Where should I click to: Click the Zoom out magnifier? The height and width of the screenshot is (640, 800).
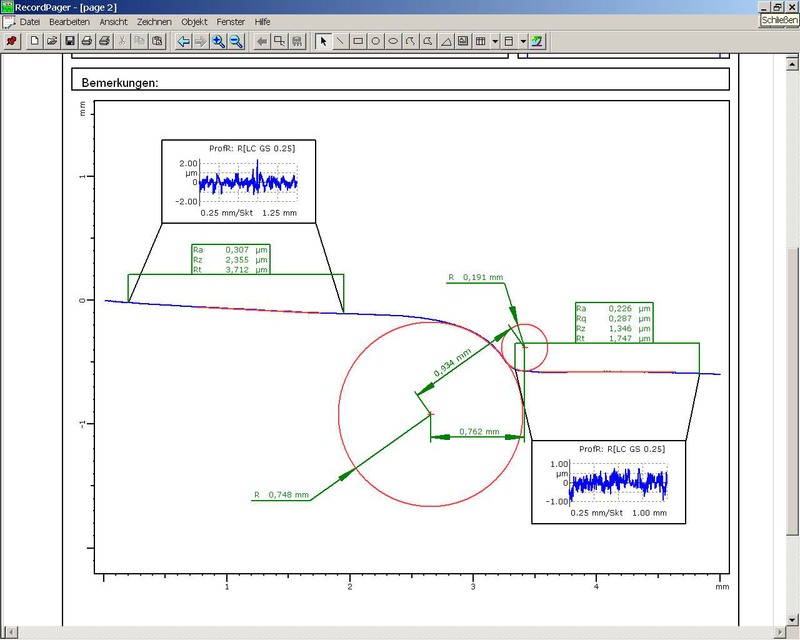pyautogui.click(x=236, y=41)
